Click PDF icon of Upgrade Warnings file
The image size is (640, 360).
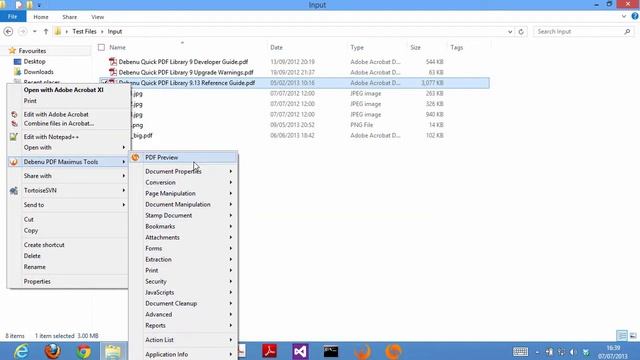point(113,72)
